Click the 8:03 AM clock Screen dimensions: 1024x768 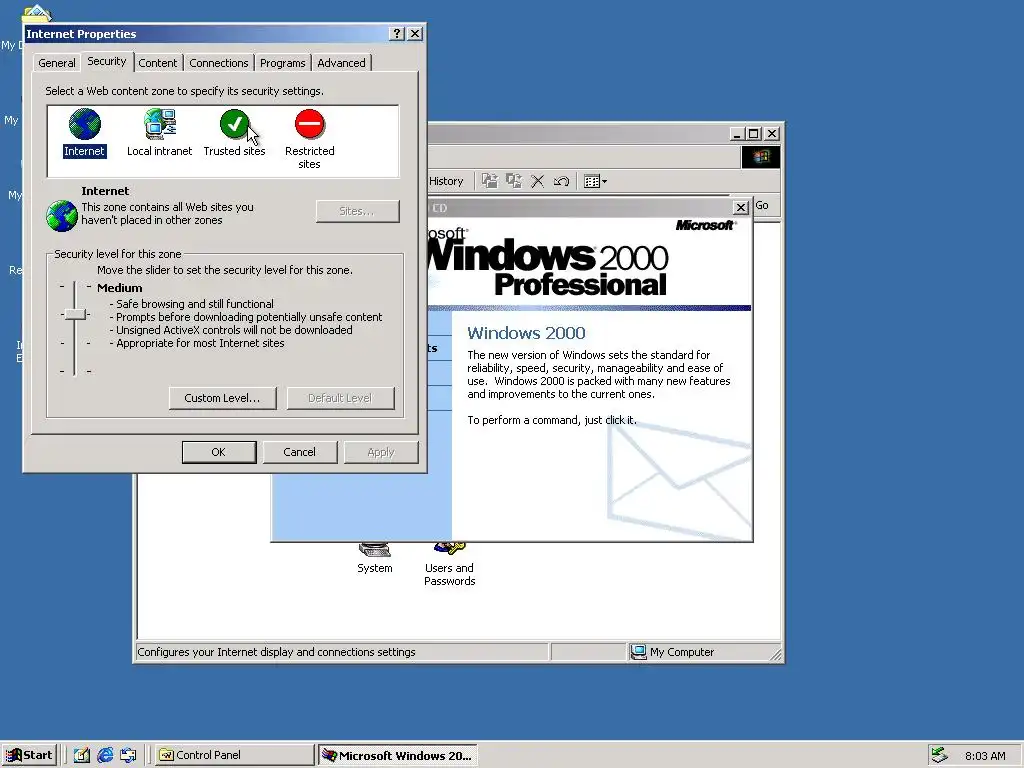click(x=985, y=756)
